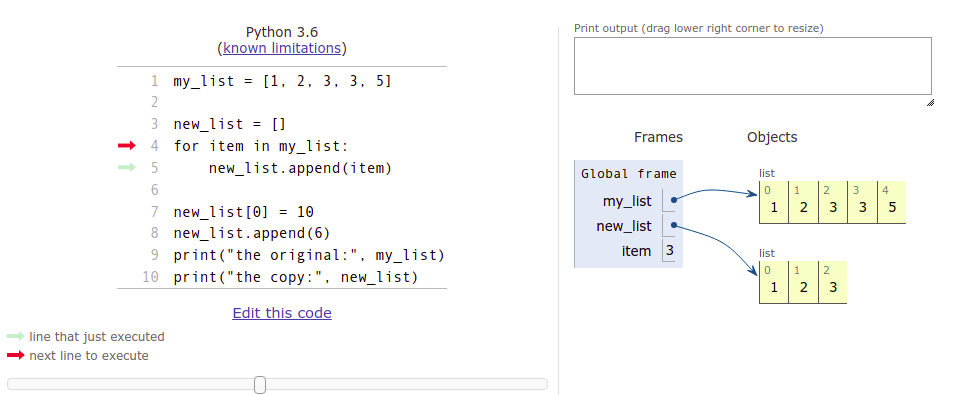This screenshot has width=953, height=395.
Task: Click the green just-executed arrow at line 5
Action: [x=126, y=168]
